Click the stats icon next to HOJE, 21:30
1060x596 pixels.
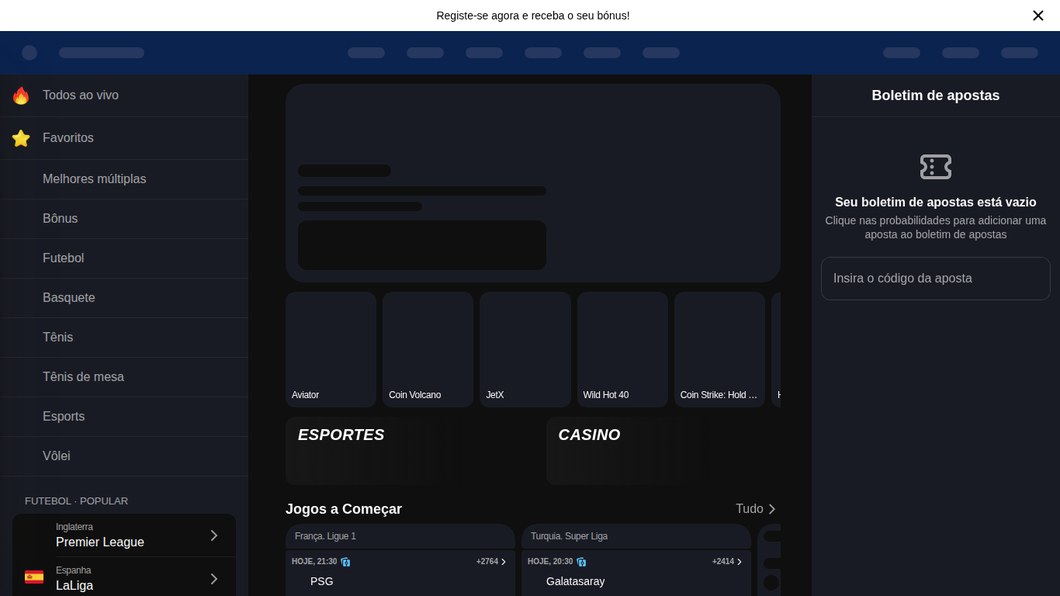coord(345,562)
